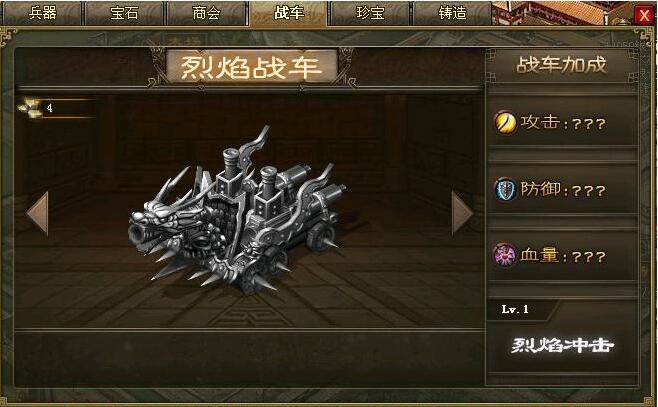Select the dragon-head chariot image
The width and height of the screenshot is (658, 407).
238,210
